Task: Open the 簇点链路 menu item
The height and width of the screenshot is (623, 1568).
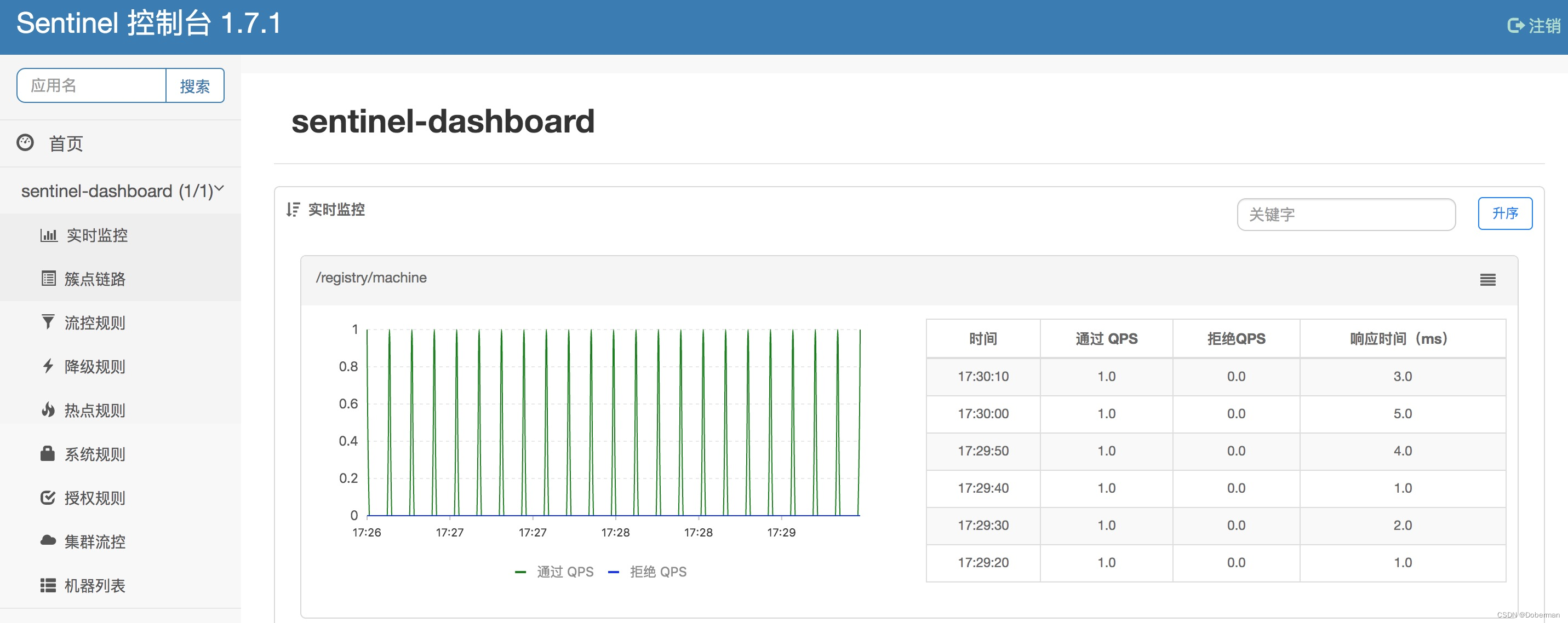Action: tap(94, 279)
